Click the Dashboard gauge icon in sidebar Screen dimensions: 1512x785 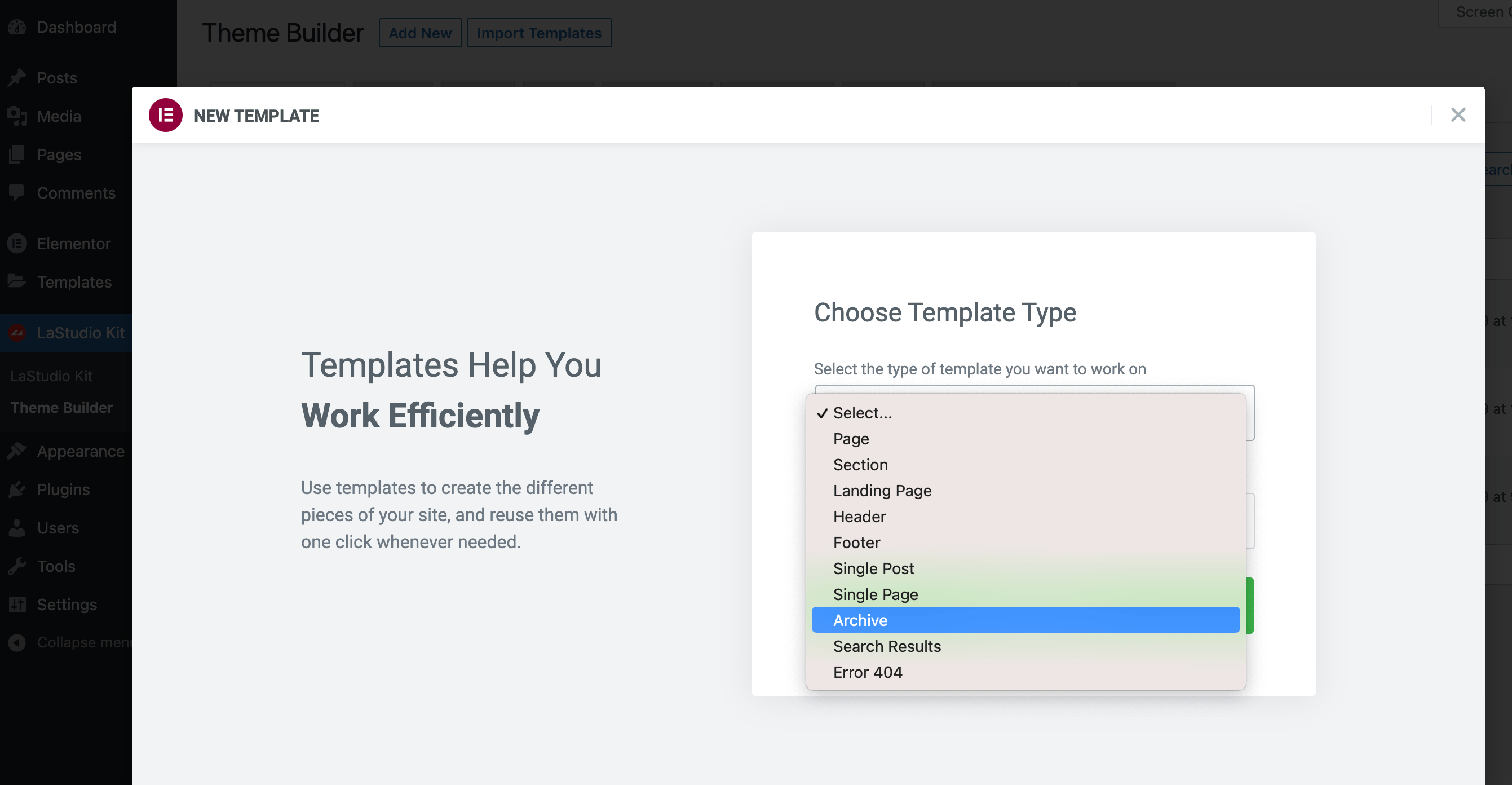point(17,27)
